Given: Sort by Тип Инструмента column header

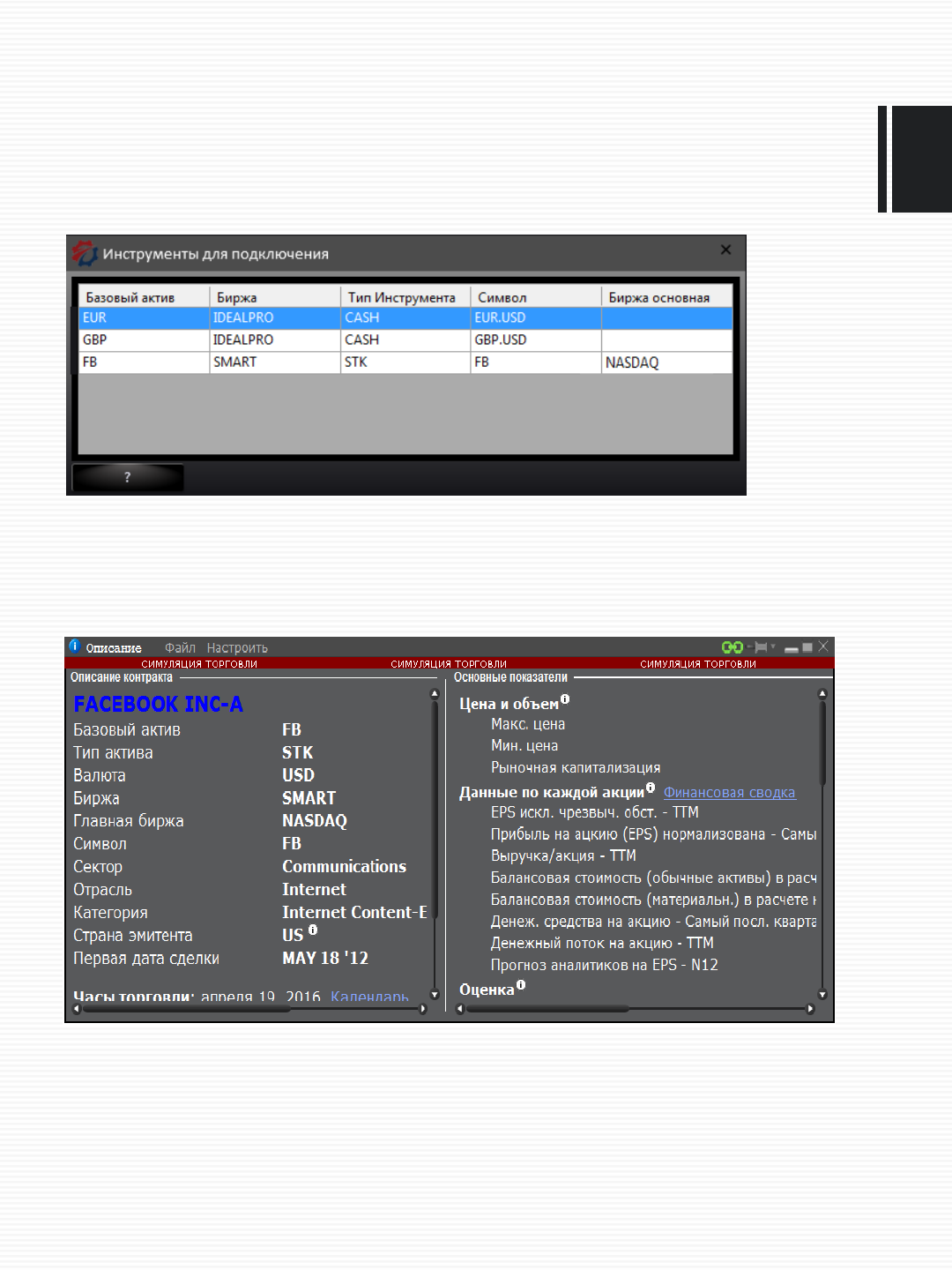Looking at the screenshot, I should pyautogui.click(x=405, y=297).
